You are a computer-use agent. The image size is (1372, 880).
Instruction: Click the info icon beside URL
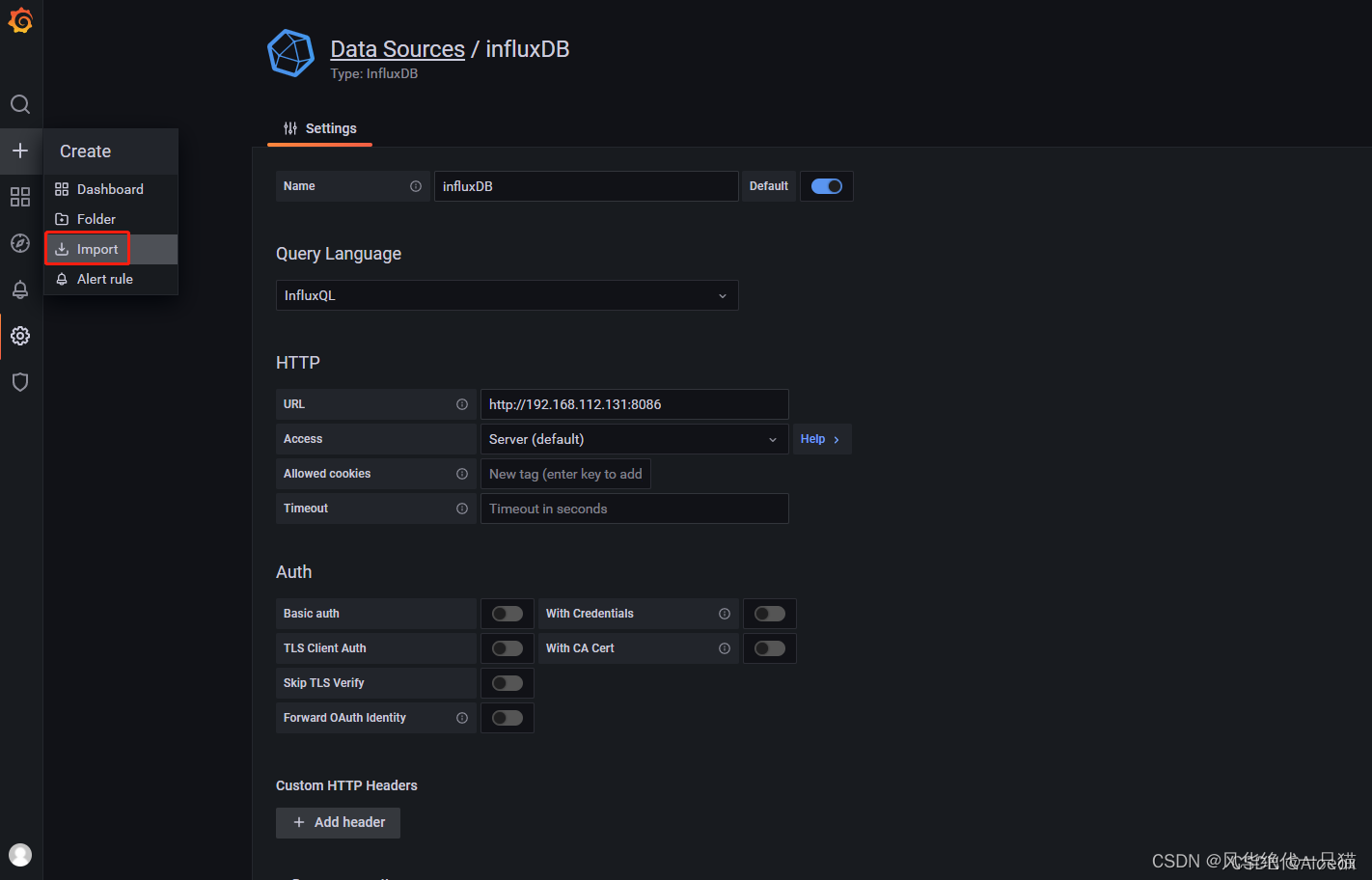pos(462,404)
